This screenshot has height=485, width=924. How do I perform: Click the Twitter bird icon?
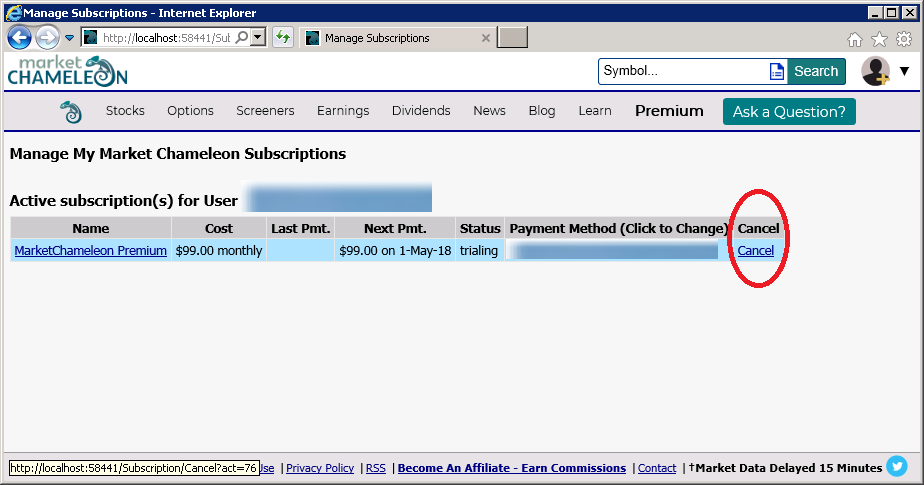click(897, 467)
